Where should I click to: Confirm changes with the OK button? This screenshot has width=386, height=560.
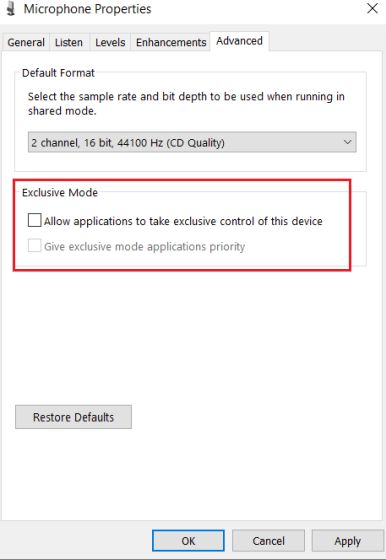(188, 541)
